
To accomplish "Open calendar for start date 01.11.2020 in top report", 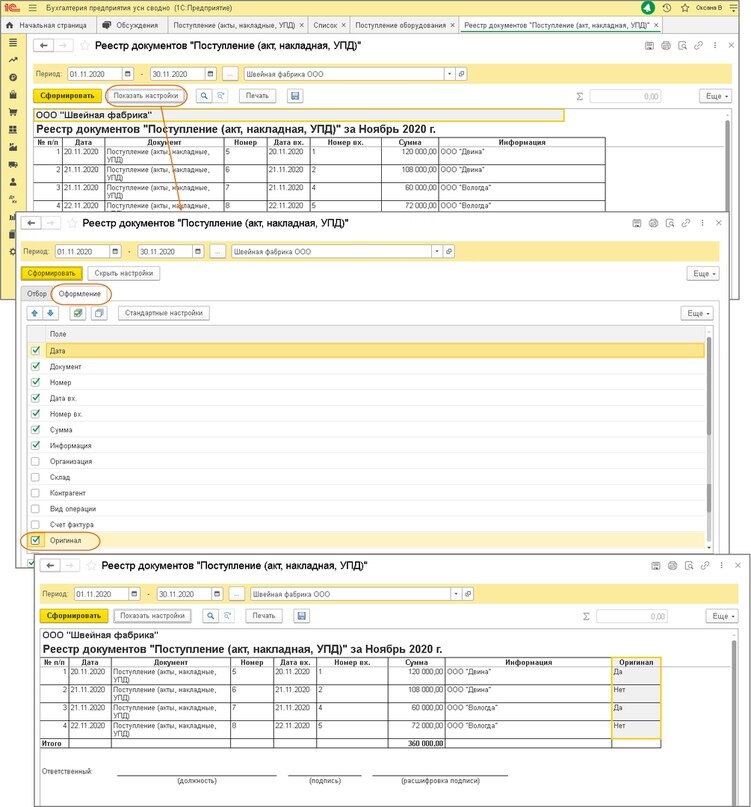I will 128,74.
